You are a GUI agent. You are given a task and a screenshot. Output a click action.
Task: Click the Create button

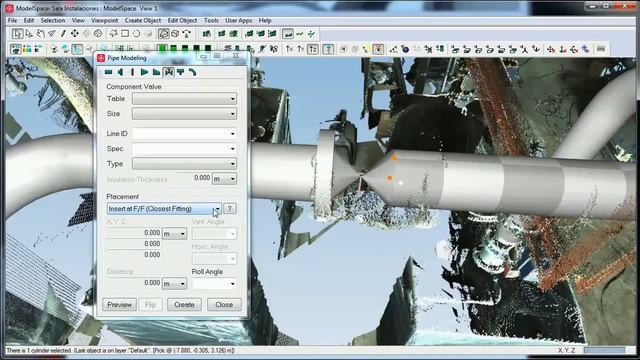click(184, 304)
